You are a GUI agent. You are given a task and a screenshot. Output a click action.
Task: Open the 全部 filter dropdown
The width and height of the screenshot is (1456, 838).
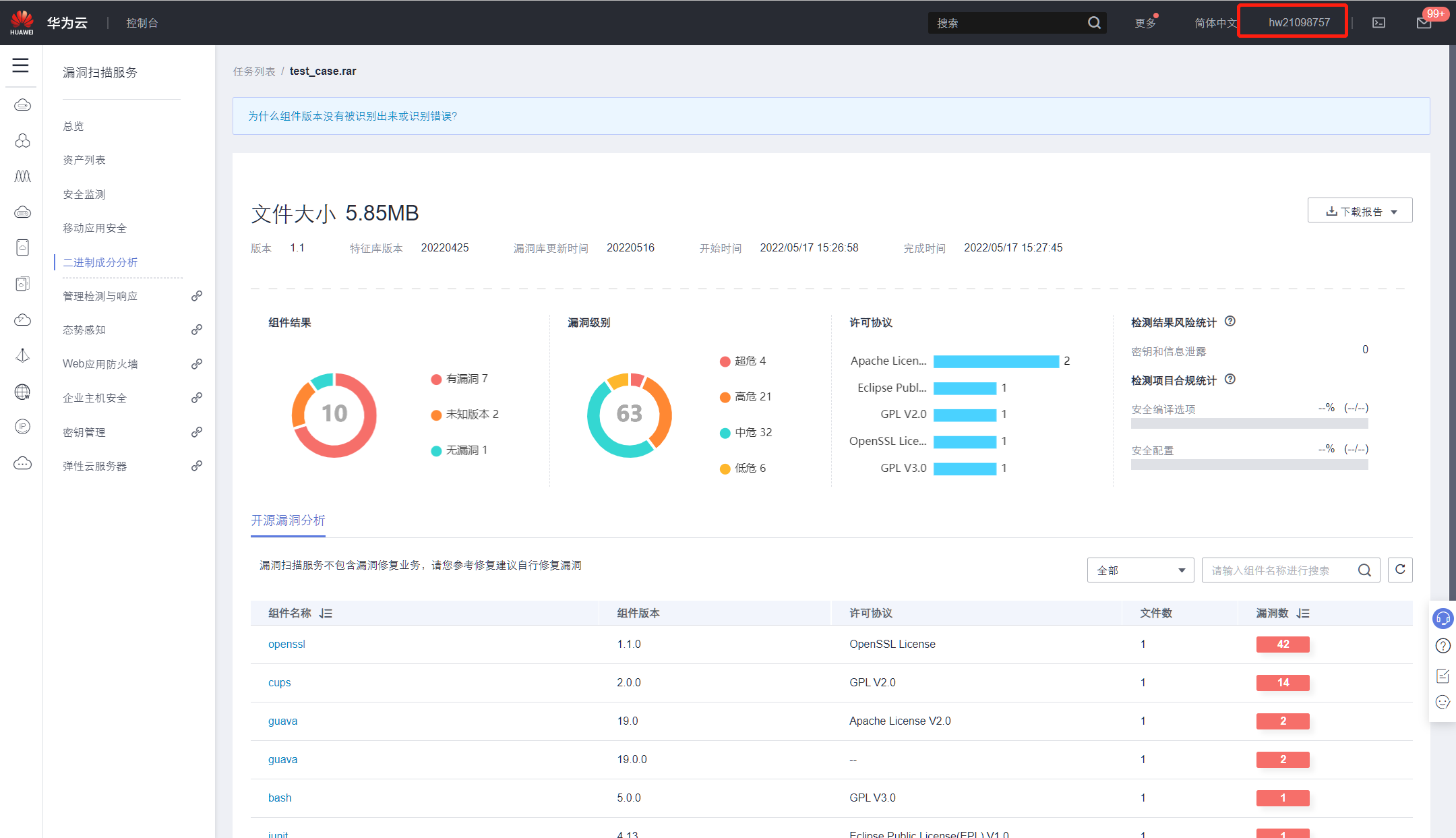coord(1140,570)
